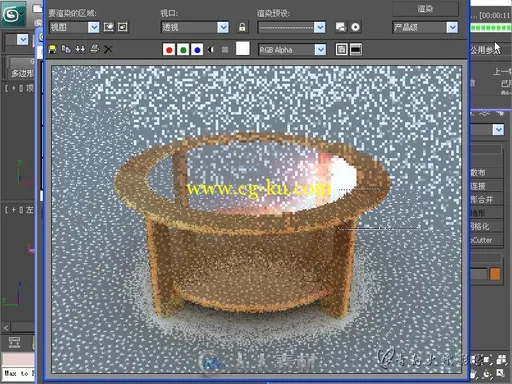The image size is (512, 384).
Task: Toggle the red channel display
Action: [x=169, y=50]
